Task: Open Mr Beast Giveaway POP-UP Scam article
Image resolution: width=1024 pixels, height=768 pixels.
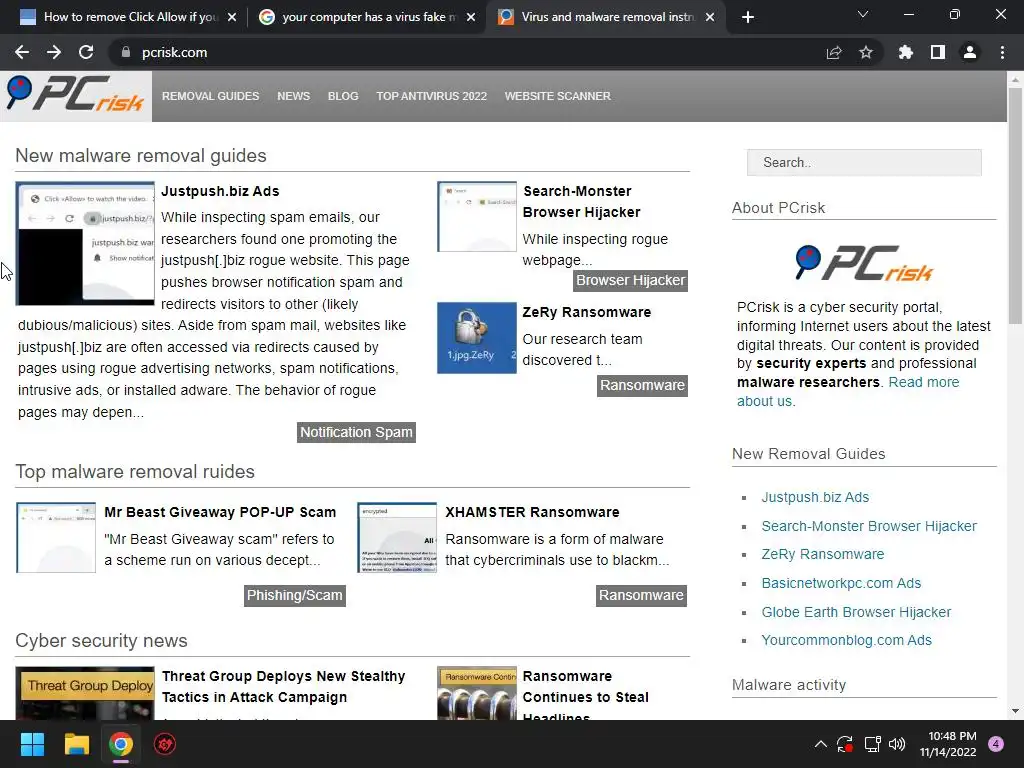Action: pos(220,512)
